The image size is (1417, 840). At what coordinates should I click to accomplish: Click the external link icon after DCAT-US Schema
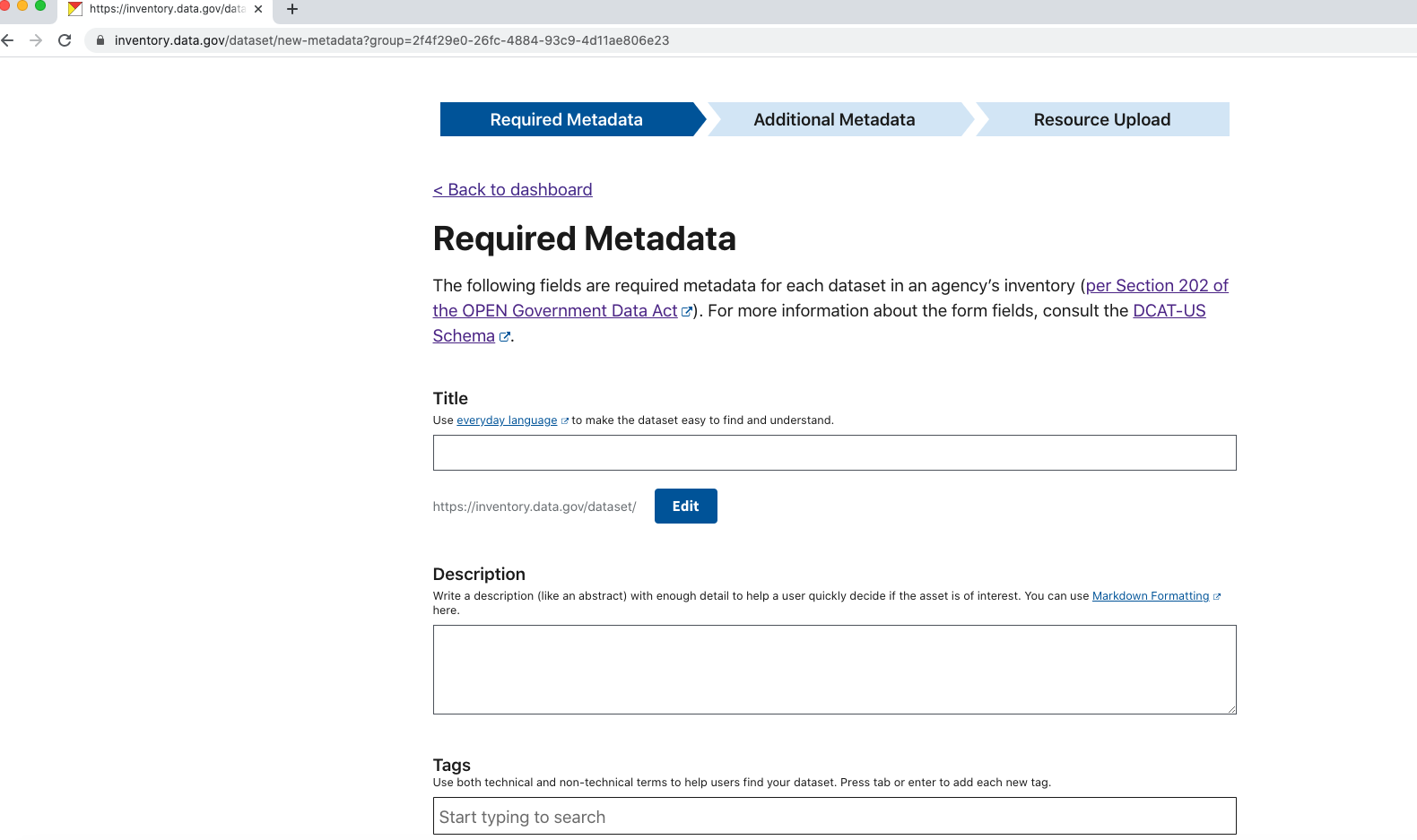(506, 336)
